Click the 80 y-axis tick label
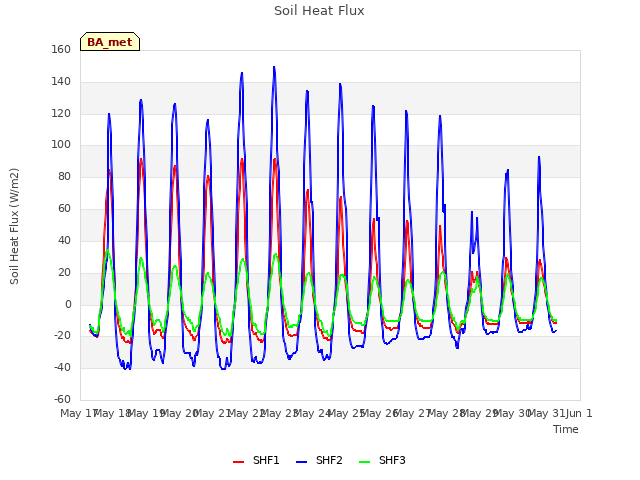The height and width of the screenshot is (480, 640). pos(64,176)
